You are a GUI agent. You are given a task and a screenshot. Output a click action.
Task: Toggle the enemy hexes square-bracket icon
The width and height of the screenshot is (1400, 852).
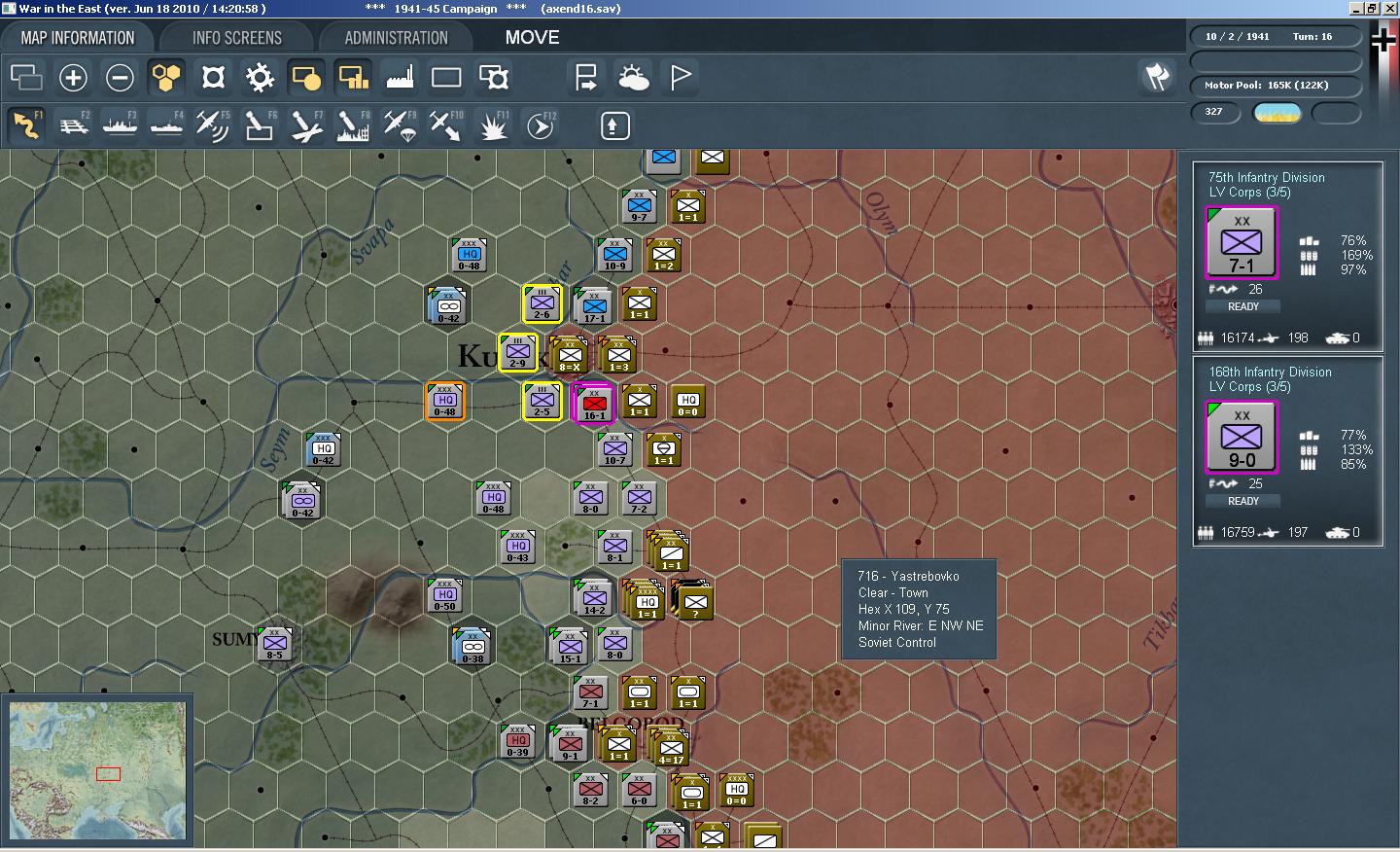coord(213,78)
